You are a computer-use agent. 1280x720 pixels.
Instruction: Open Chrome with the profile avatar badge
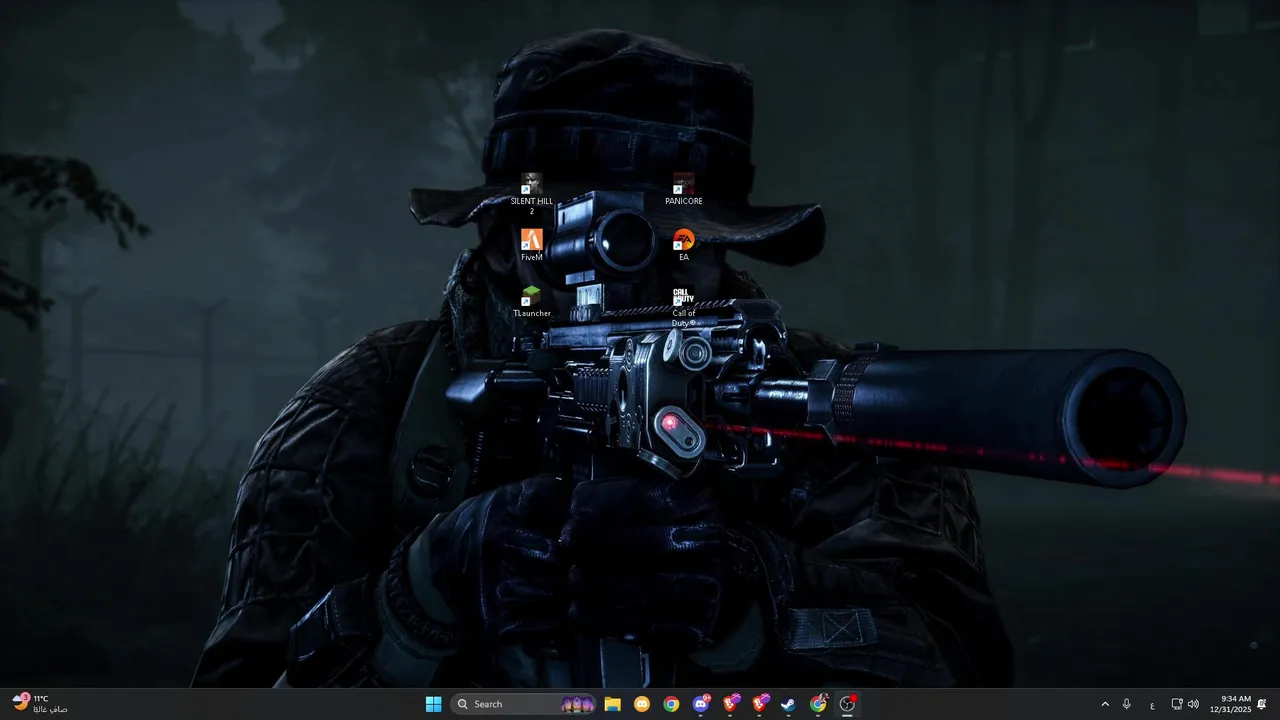click(x=818, y=704)
